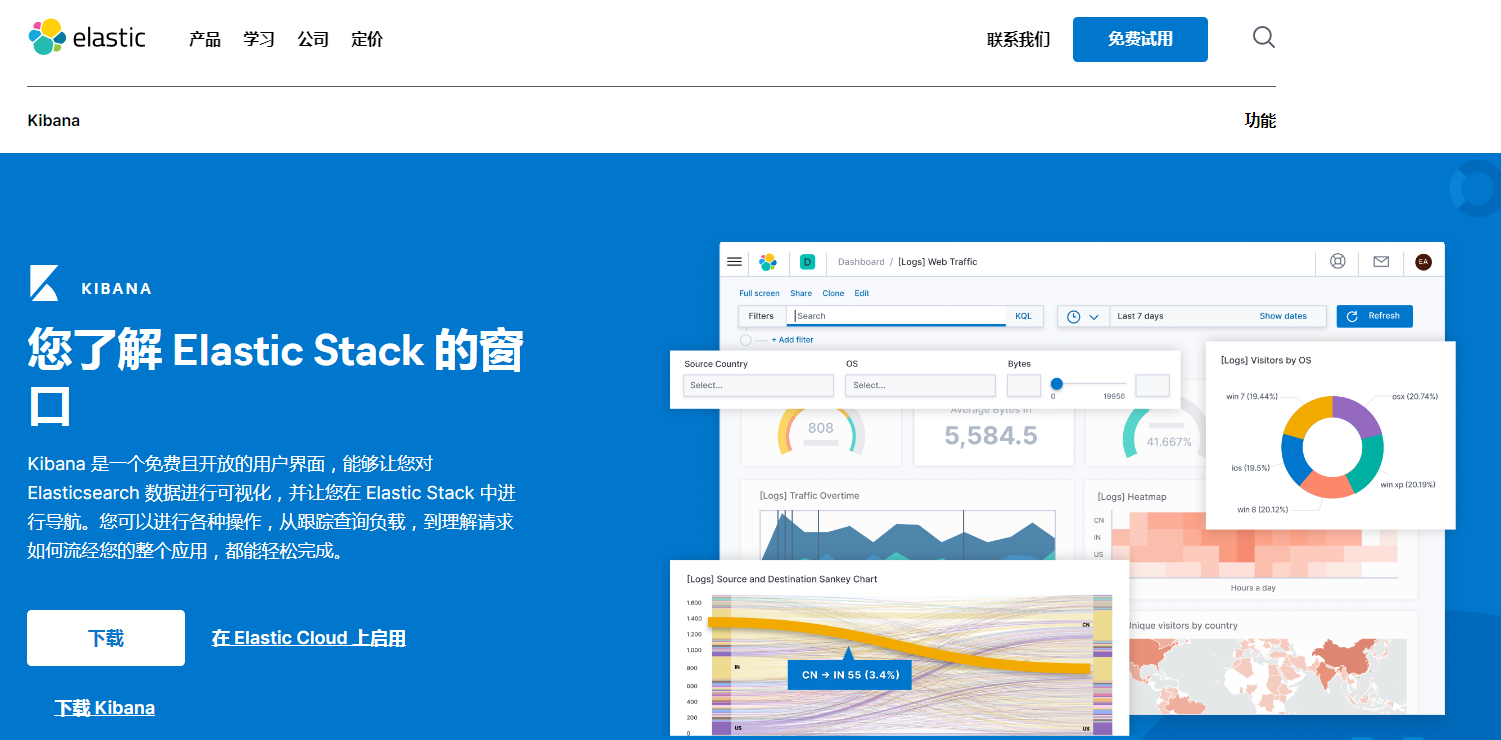Click the 免费试用 button
Screen dimensions: 1501x740
1140,39
